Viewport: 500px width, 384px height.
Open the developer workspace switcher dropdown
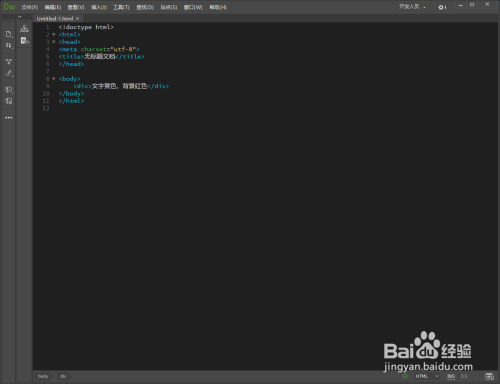pos(412,7)
